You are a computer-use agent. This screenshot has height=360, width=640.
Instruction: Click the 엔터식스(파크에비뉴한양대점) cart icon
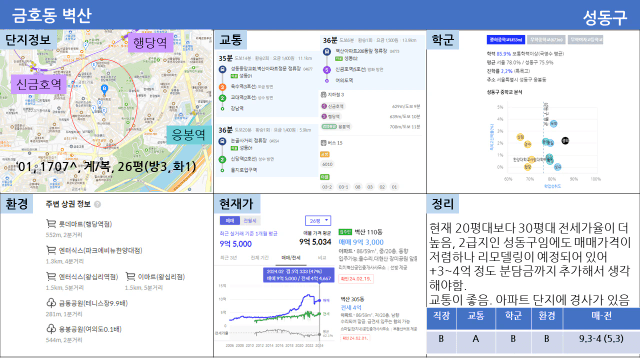51,250
